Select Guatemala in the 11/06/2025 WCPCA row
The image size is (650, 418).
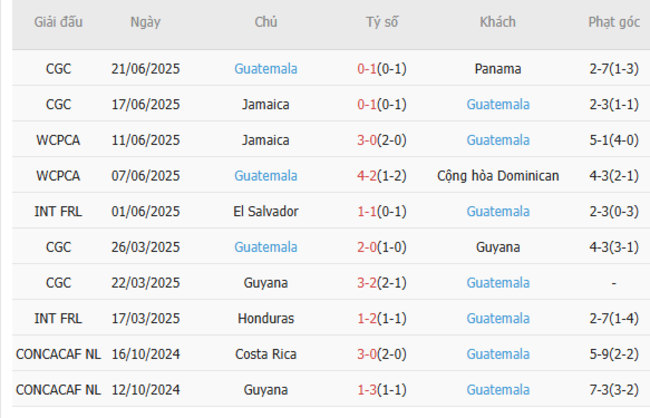click(498, 140)
